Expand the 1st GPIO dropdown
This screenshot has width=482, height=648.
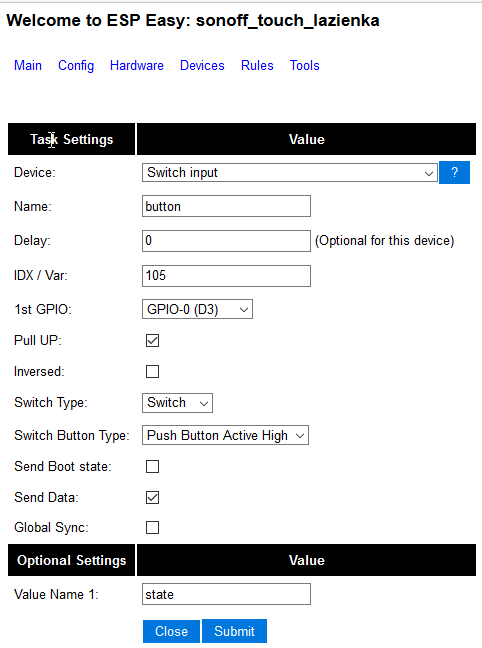point(197,310)
